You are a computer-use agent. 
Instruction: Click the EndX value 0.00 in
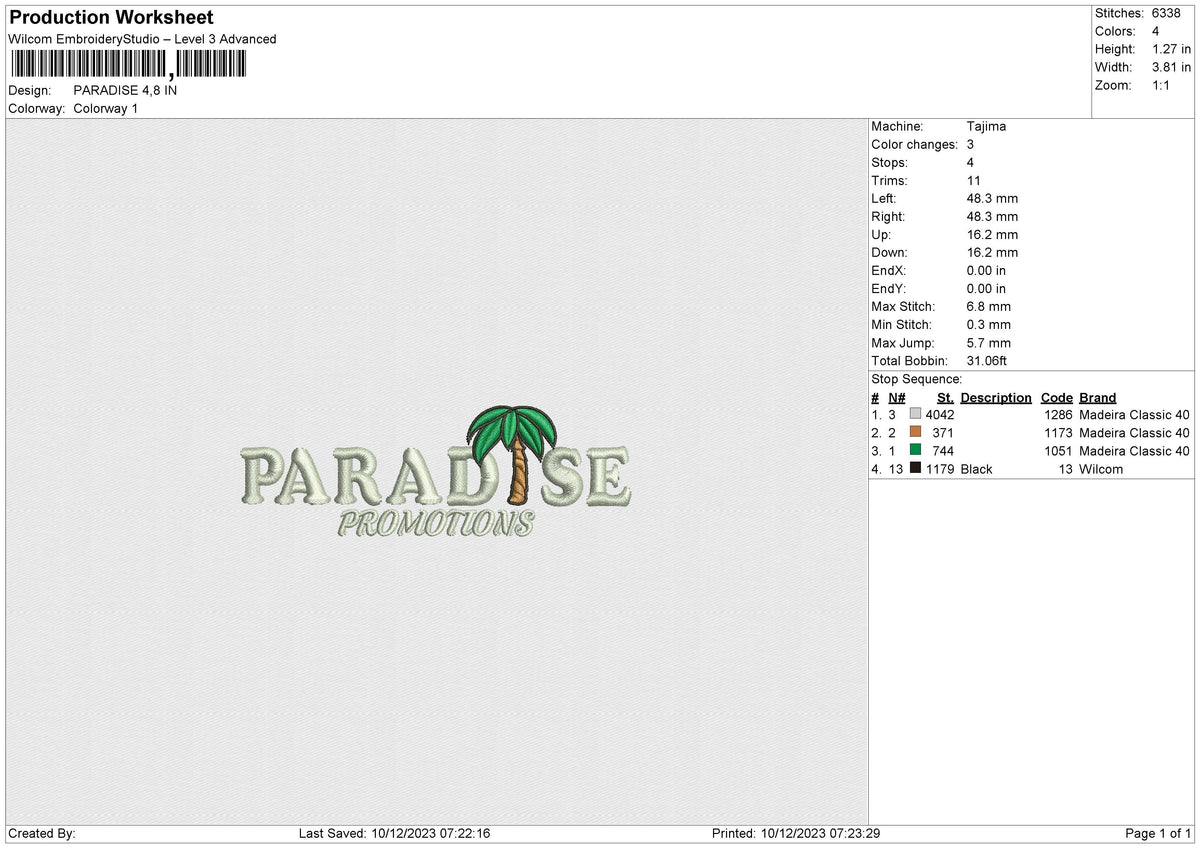click(987, 270)
